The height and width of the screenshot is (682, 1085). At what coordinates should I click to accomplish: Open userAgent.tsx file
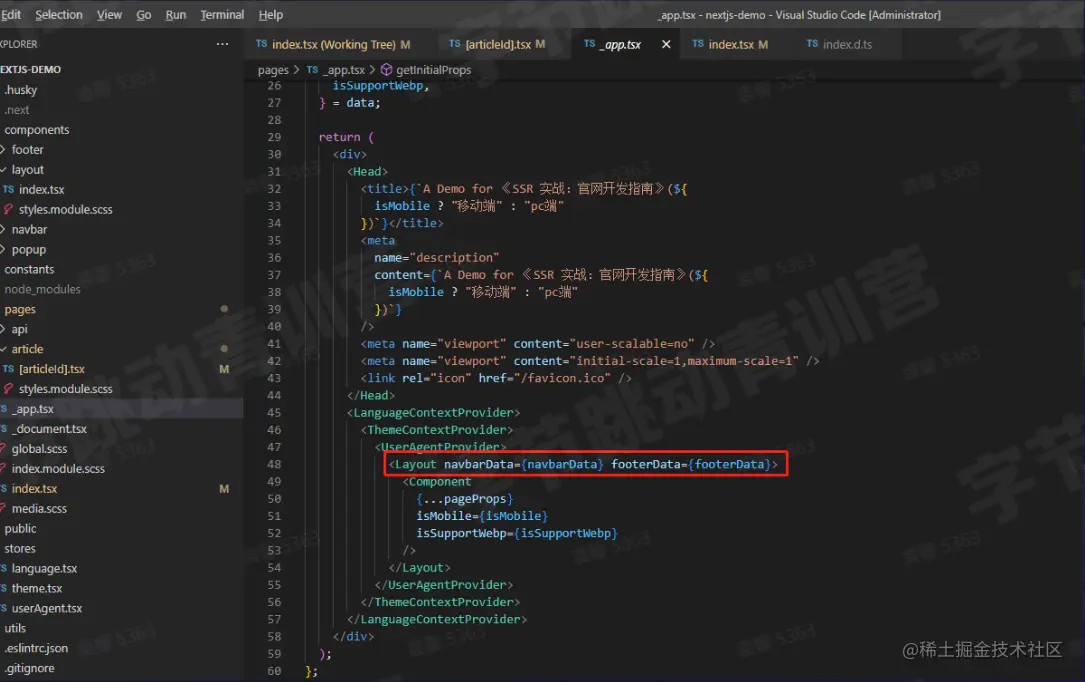tap(47, 609)
